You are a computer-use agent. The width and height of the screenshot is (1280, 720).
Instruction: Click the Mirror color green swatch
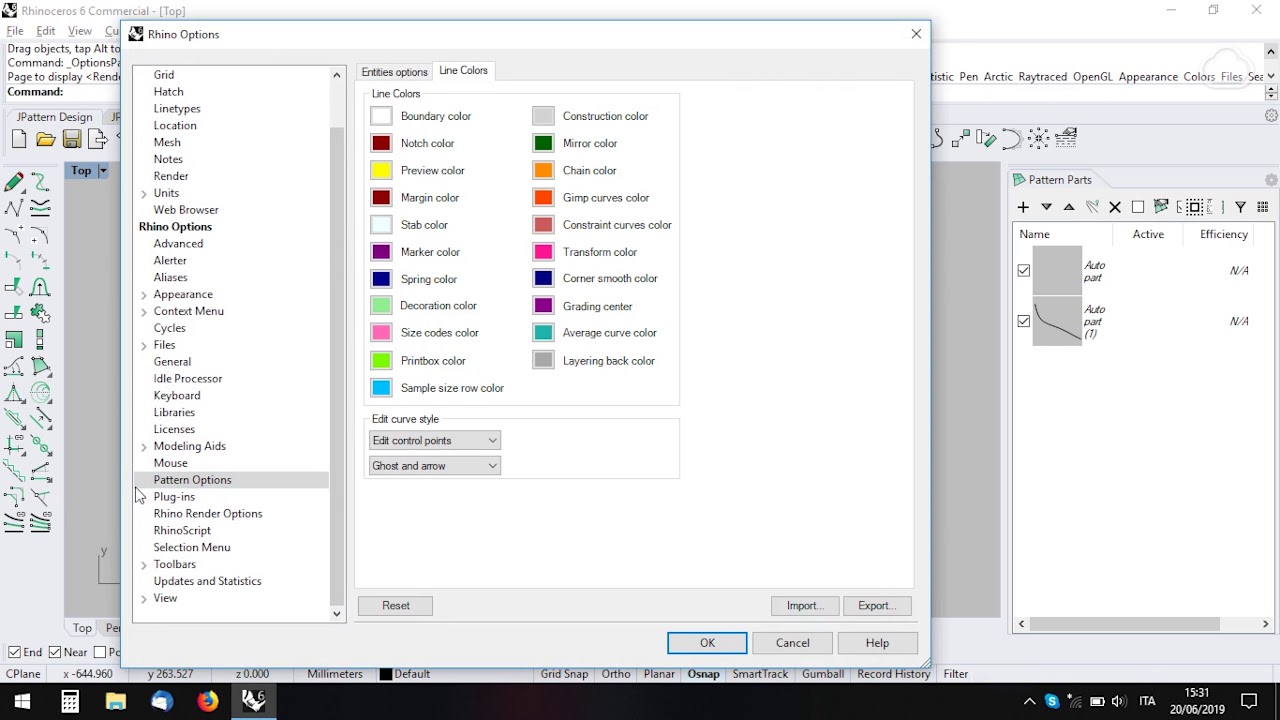tap(543, 144)
